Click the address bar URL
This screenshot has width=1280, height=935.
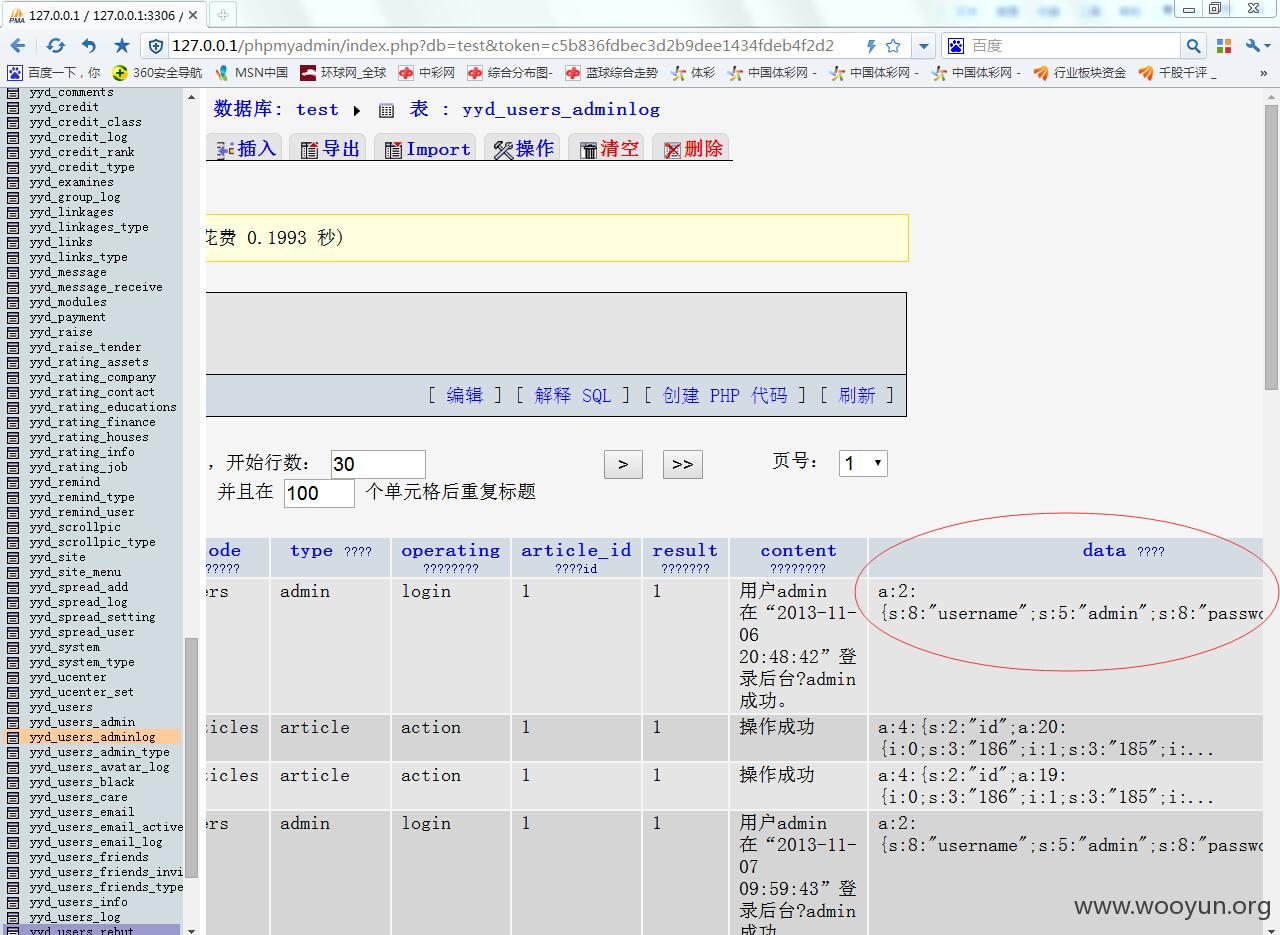tap(502, 46)
